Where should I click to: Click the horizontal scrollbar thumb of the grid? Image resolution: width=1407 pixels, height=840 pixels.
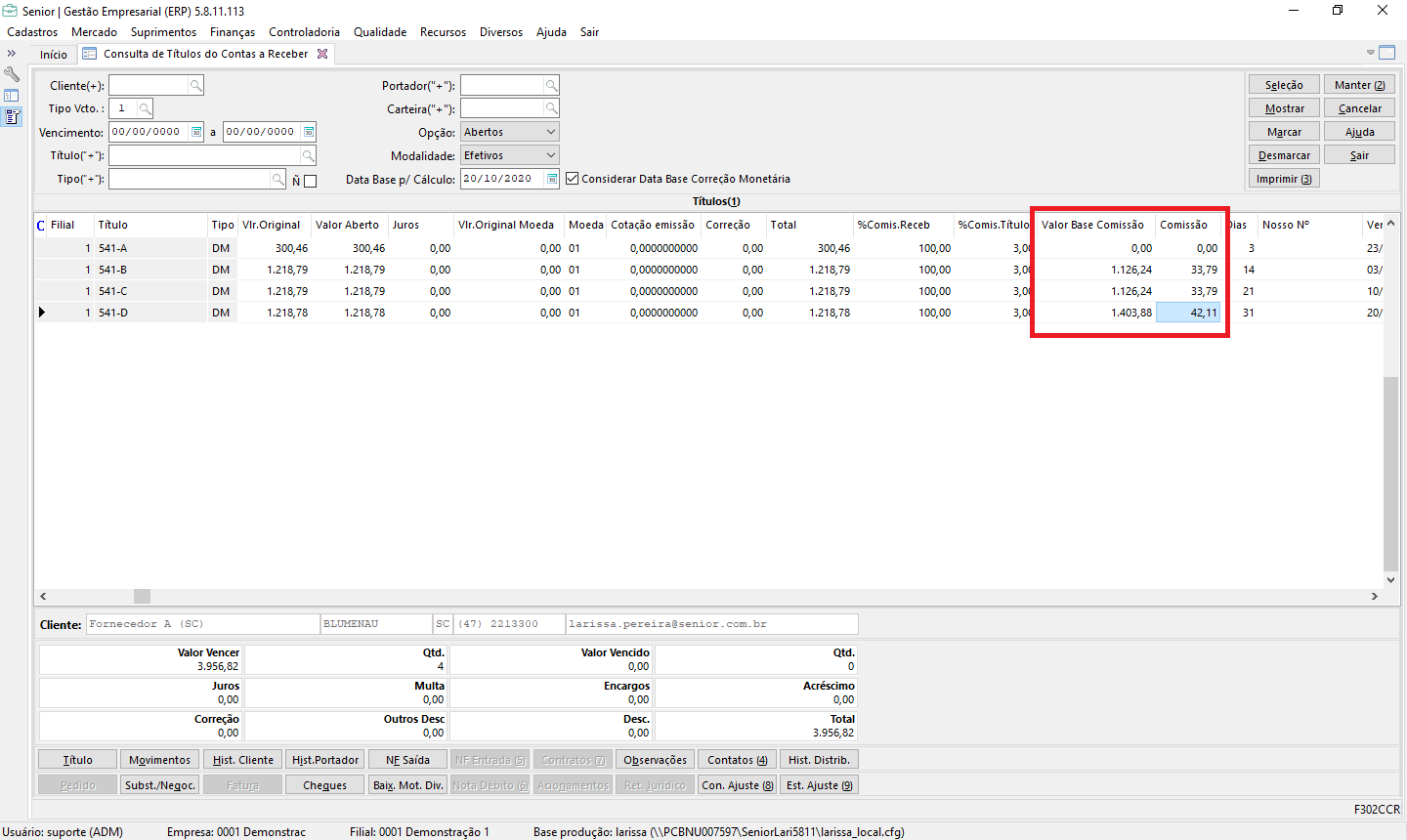(143, 596)
